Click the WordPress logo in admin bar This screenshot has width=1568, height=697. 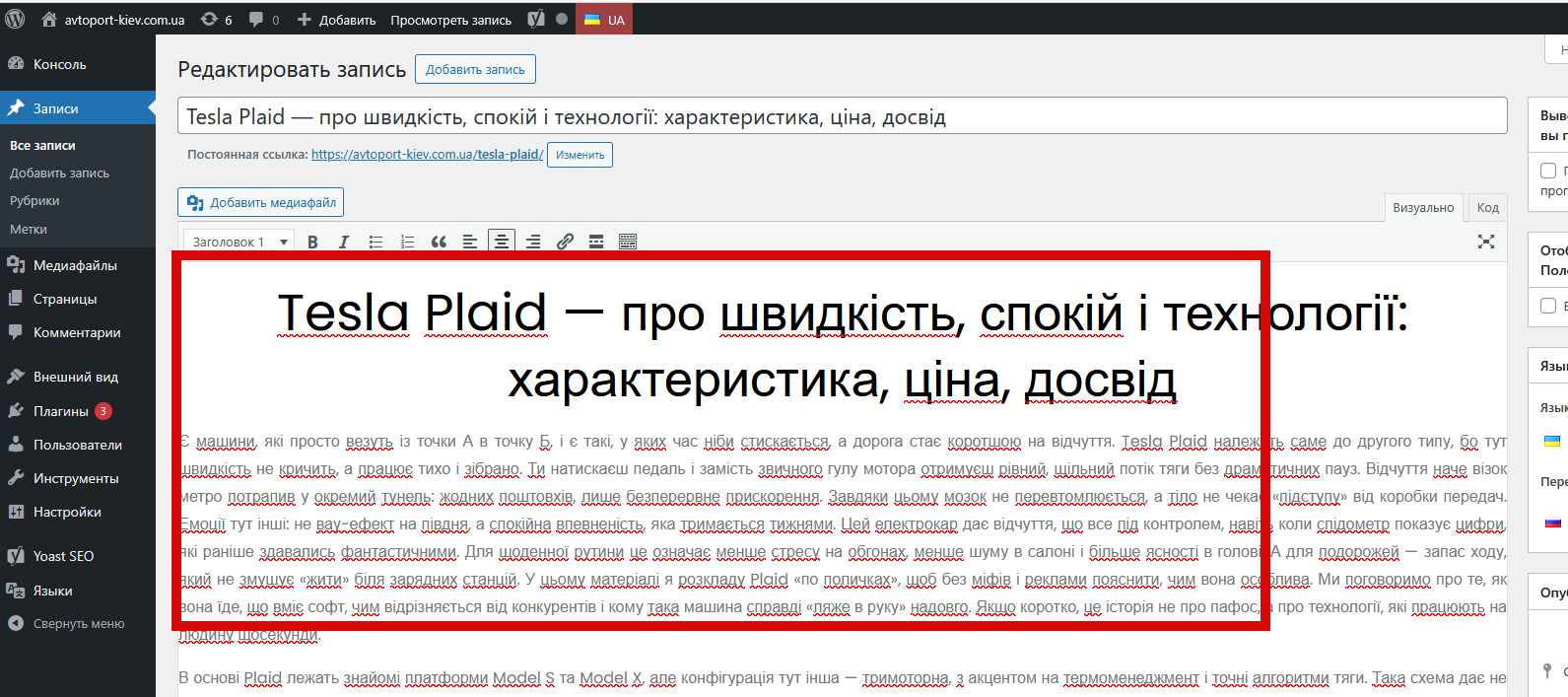(x=15, y=19)
